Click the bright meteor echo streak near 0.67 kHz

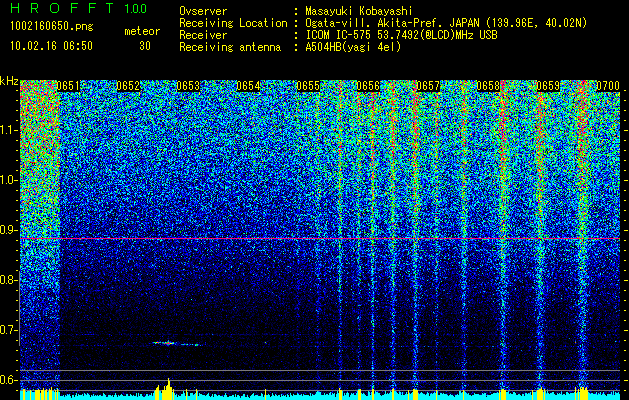coord(177,343)
